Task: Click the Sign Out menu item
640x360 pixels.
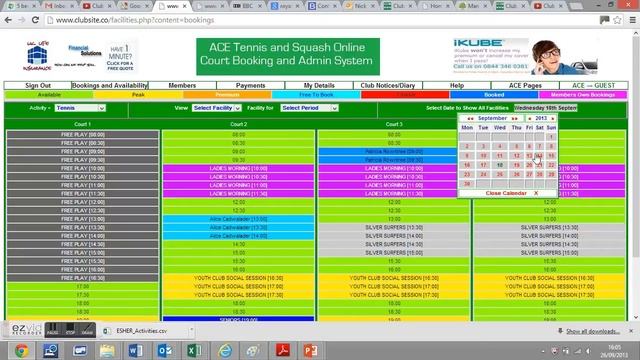Action: 38,85
